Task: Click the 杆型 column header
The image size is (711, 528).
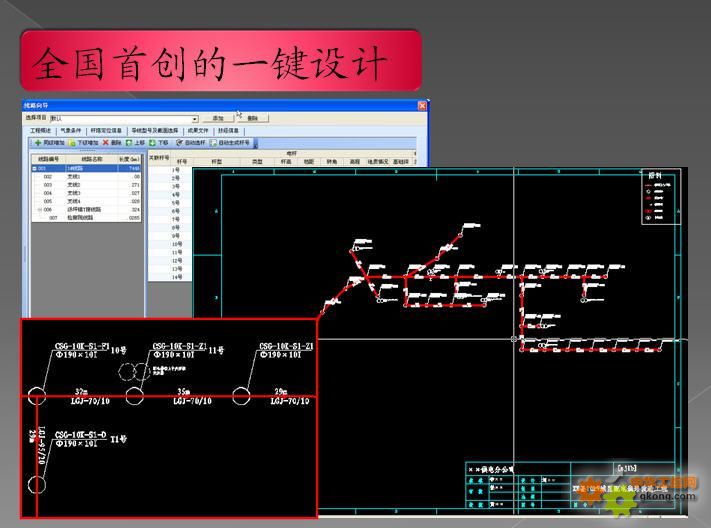Action: (217, 161)
